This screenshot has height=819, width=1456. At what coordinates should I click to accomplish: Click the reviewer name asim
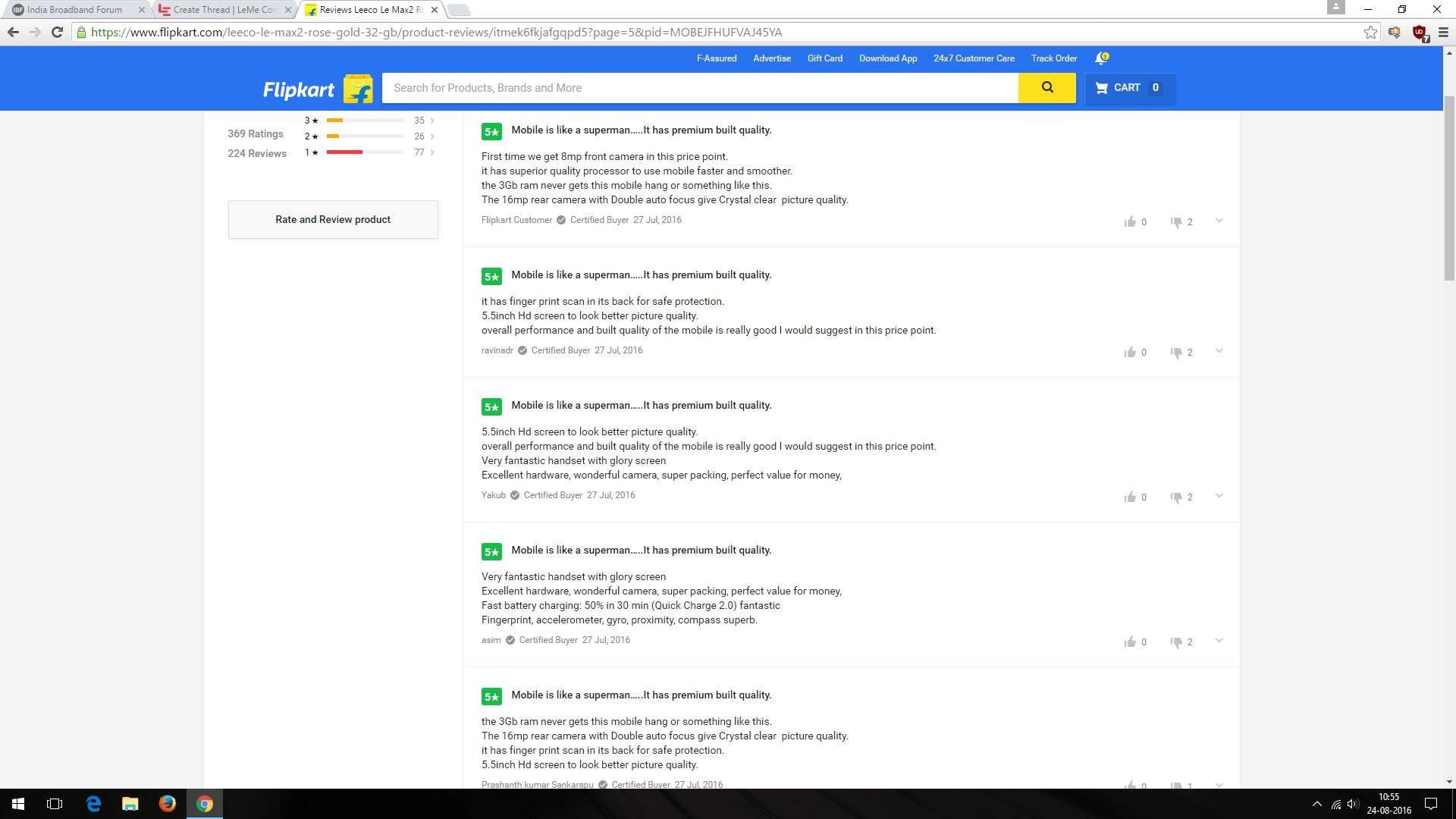coord(491,640)
